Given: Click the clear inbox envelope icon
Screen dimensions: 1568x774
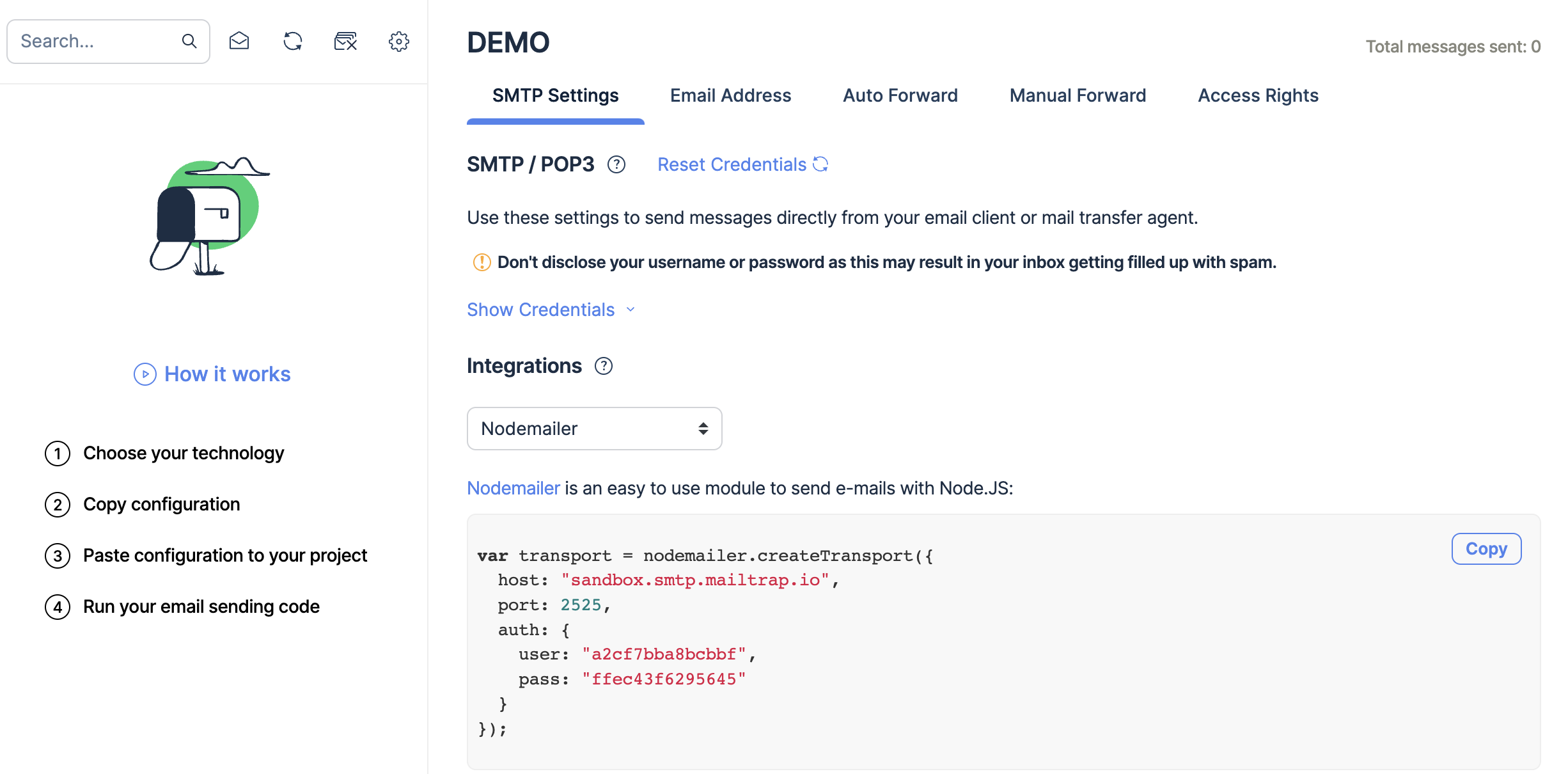Looking at the screenshot, I should tap(345, 42).
